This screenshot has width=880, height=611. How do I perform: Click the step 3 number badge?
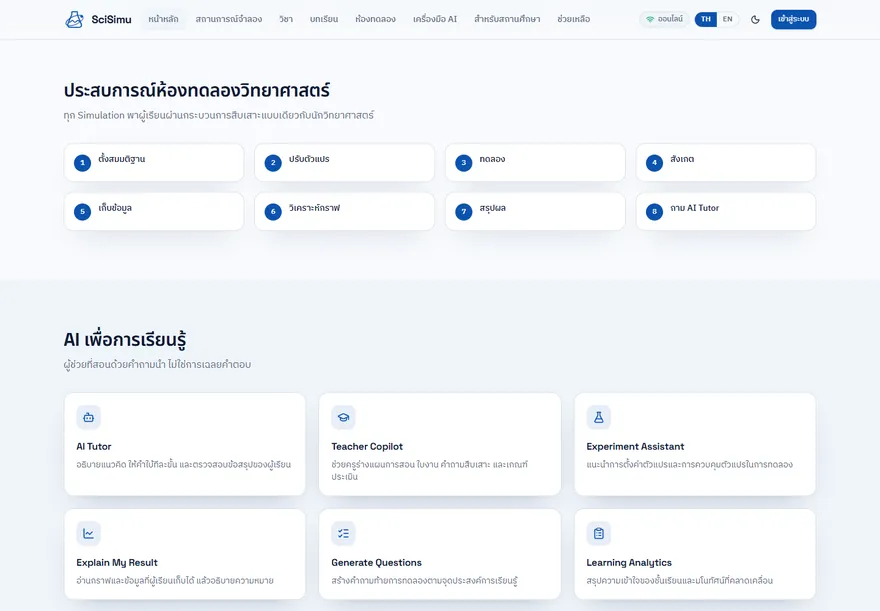tap(464, 163)
